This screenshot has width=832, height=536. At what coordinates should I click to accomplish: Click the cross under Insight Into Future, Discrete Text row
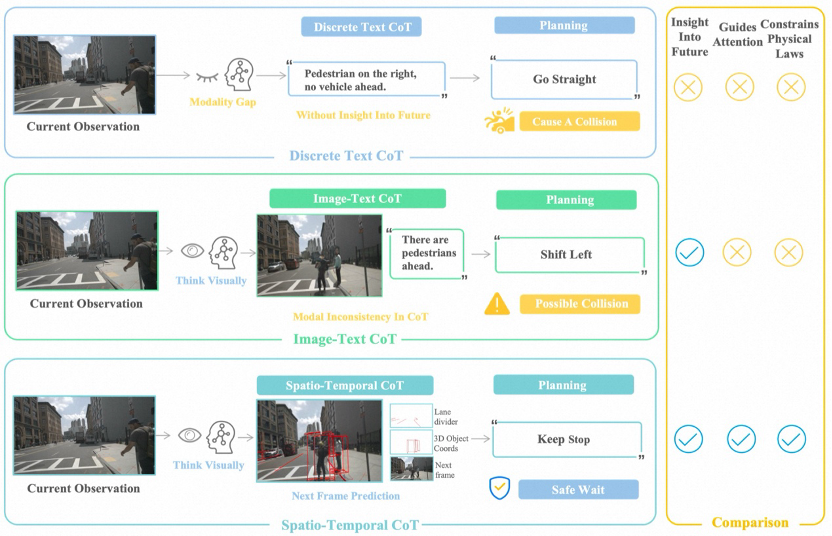(x=688, y=88)
